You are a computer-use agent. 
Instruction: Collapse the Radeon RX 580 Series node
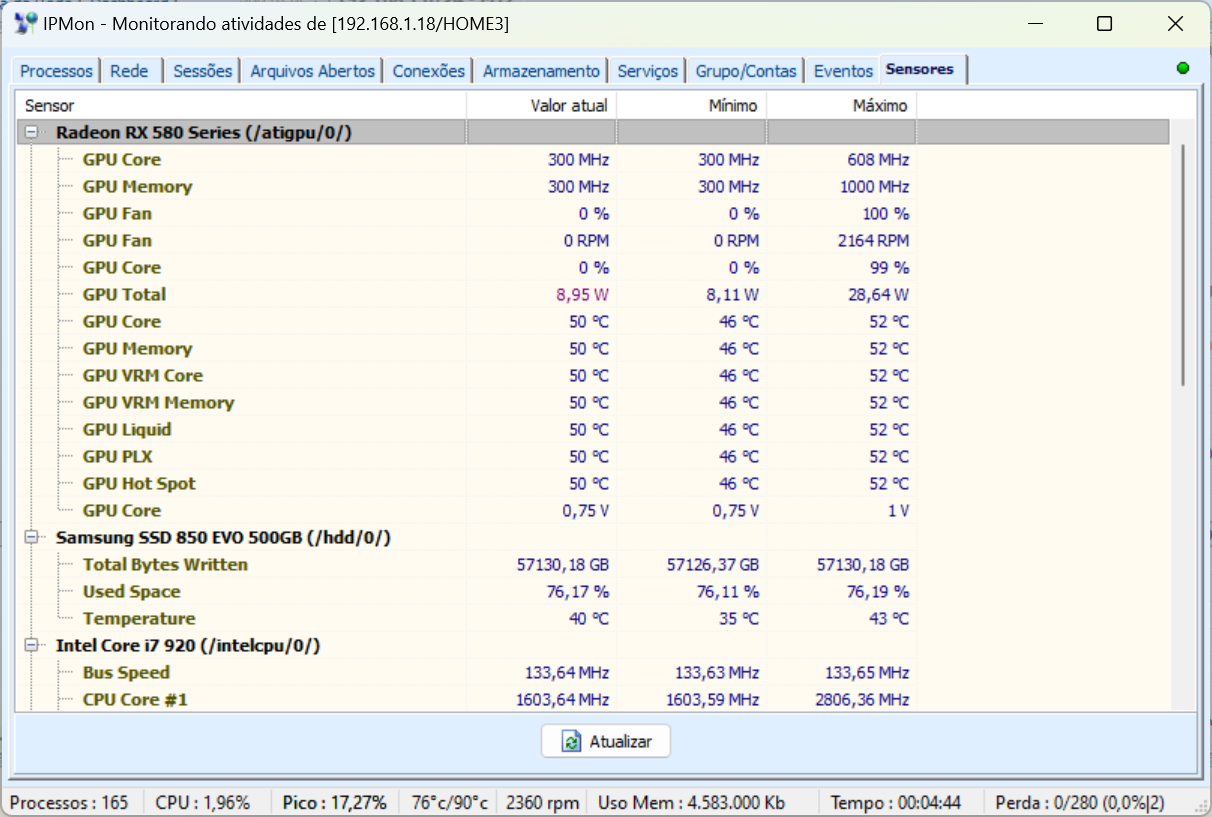pos(31,132)
